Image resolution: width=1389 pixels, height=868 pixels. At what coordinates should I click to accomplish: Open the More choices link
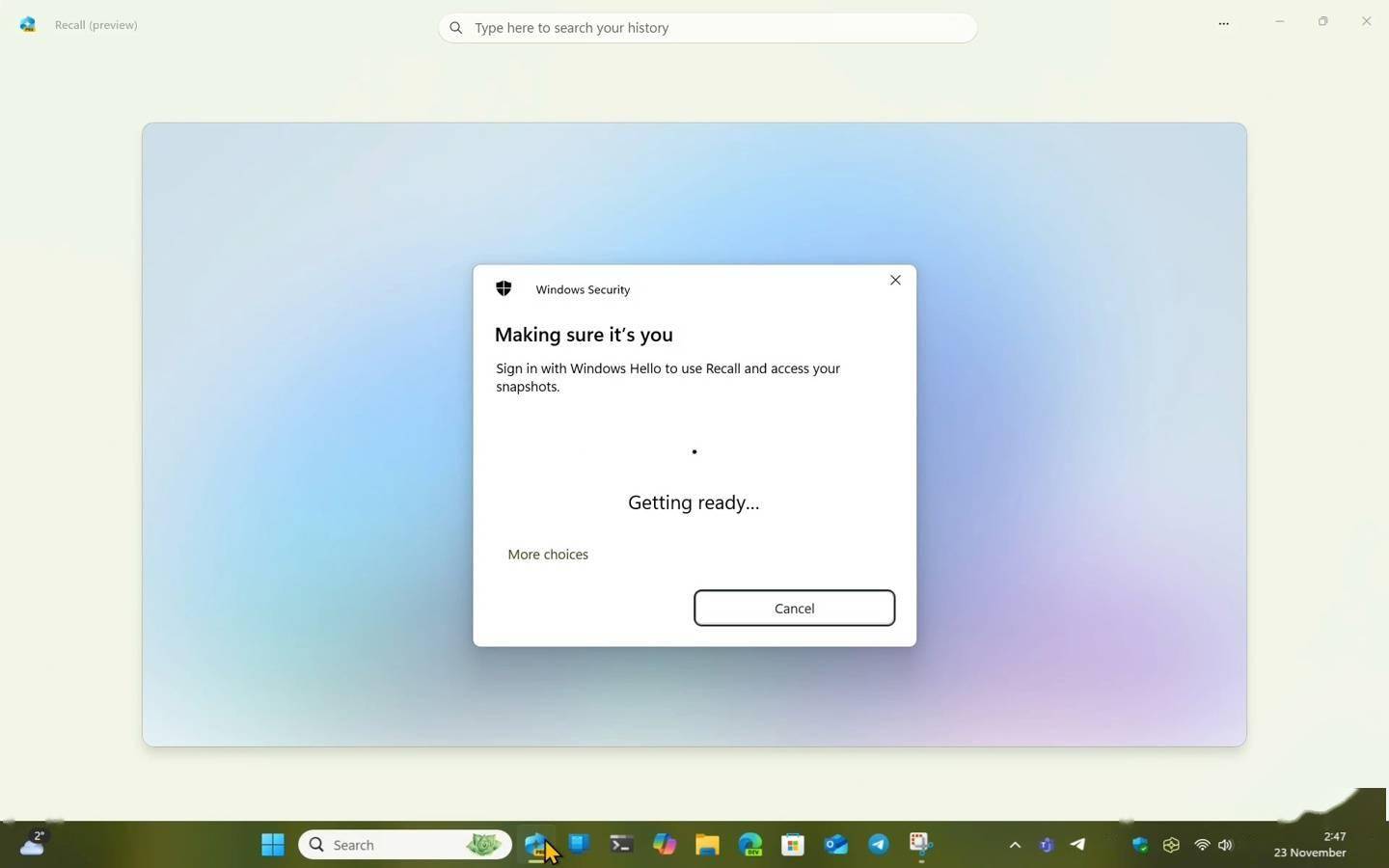coord(548,555)
